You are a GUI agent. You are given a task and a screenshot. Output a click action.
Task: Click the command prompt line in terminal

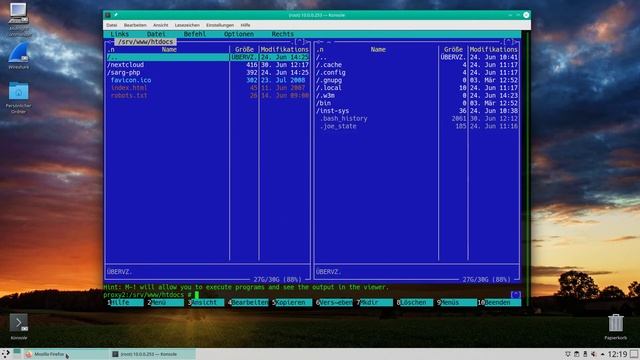pos(306,295)
